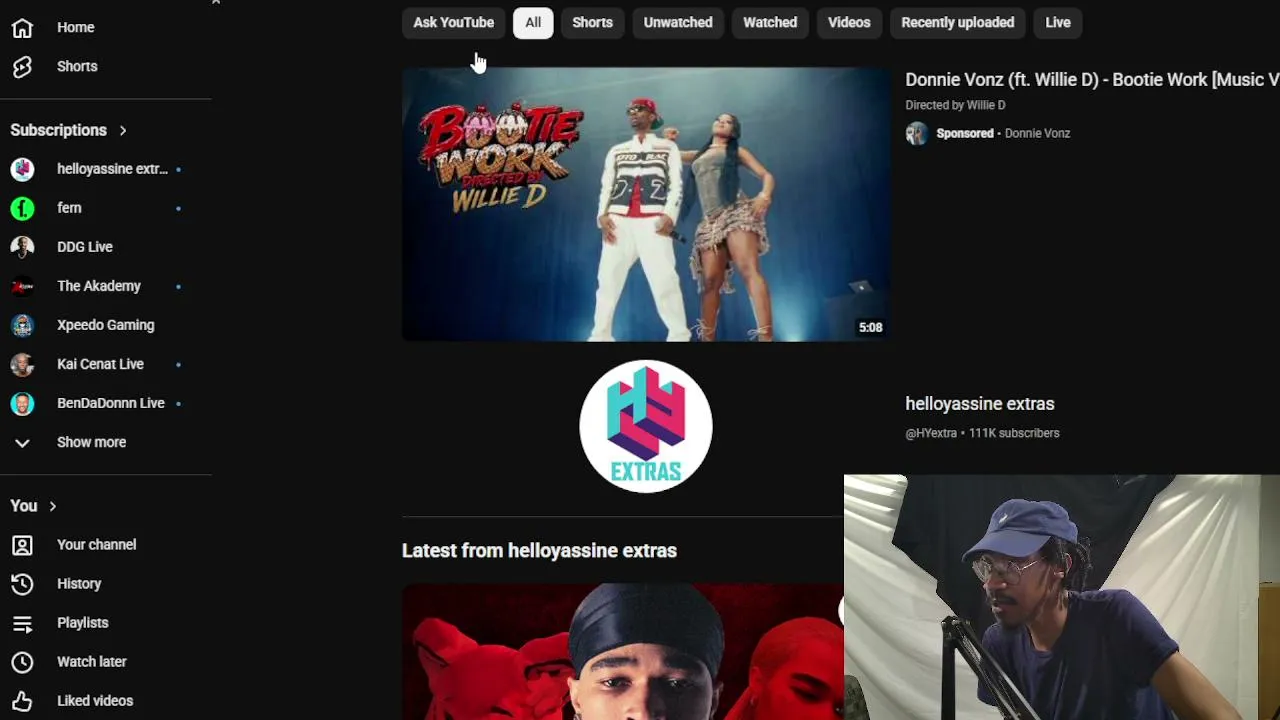Select the Videos filter chip
Image resolution: width=1280 pixels, height=720 pixels.
(x=849, y=22)
